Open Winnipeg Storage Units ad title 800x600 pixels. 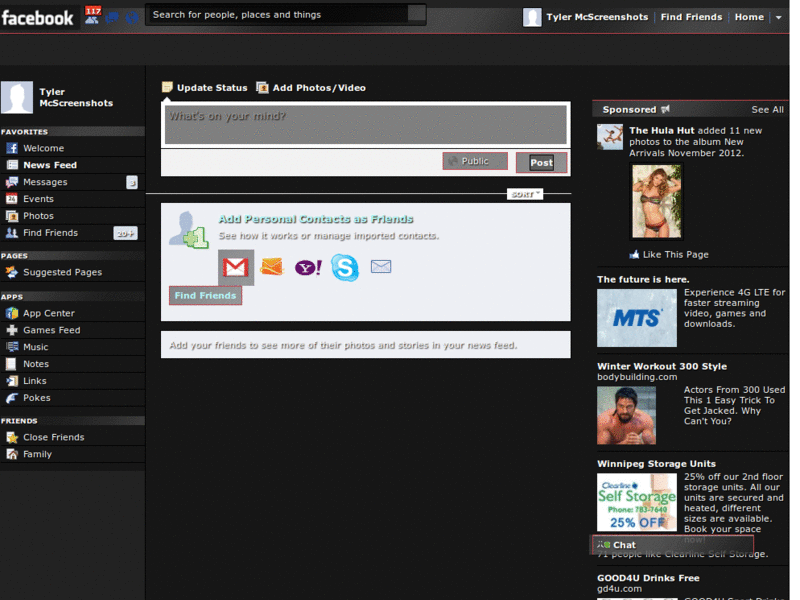point(656,464)
